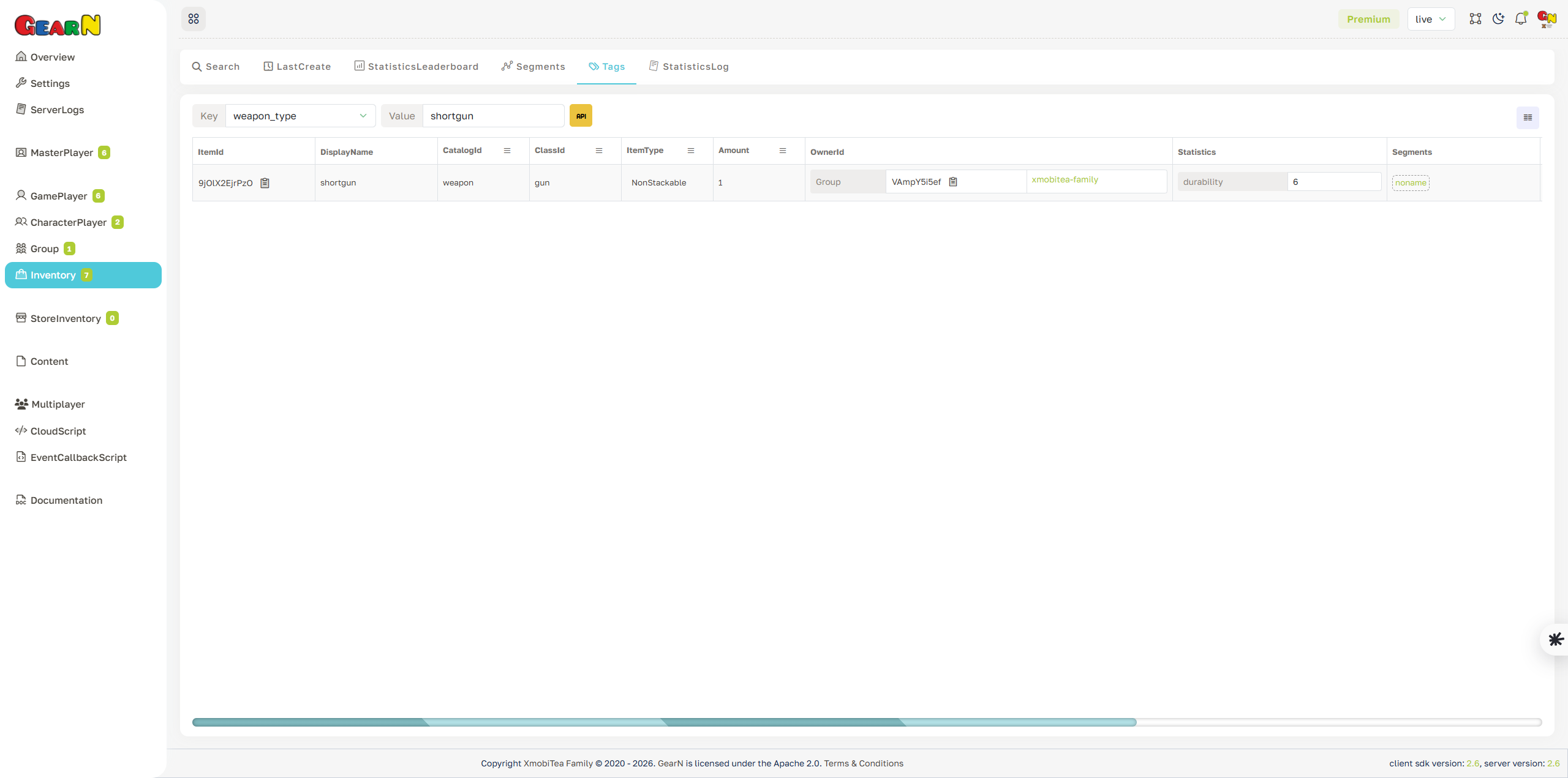
Task: Click the user profile avatar icon
Action: click(x=1546, y=18)
